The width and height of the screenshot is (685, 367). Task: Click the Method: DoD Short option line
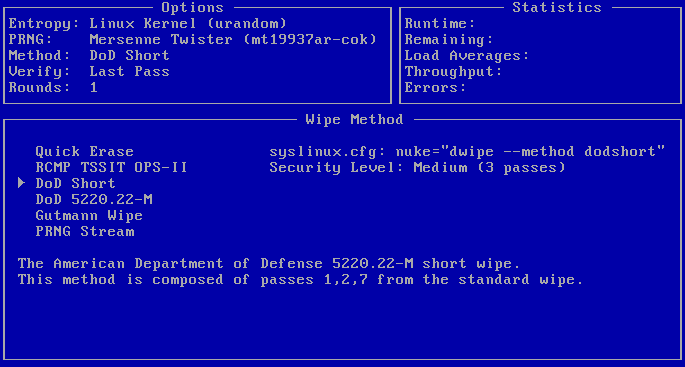(x=89, y=55)
